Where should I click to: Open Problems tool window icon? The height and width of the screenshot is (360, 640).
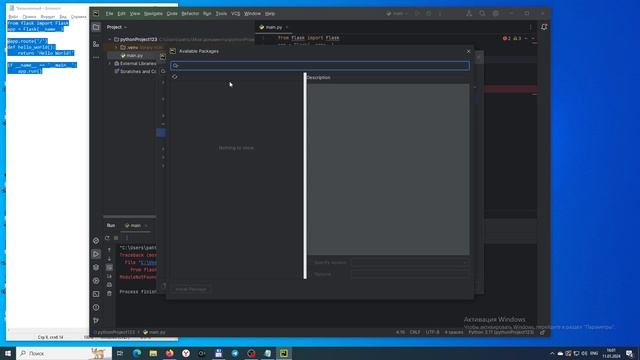tap(96, 307)
